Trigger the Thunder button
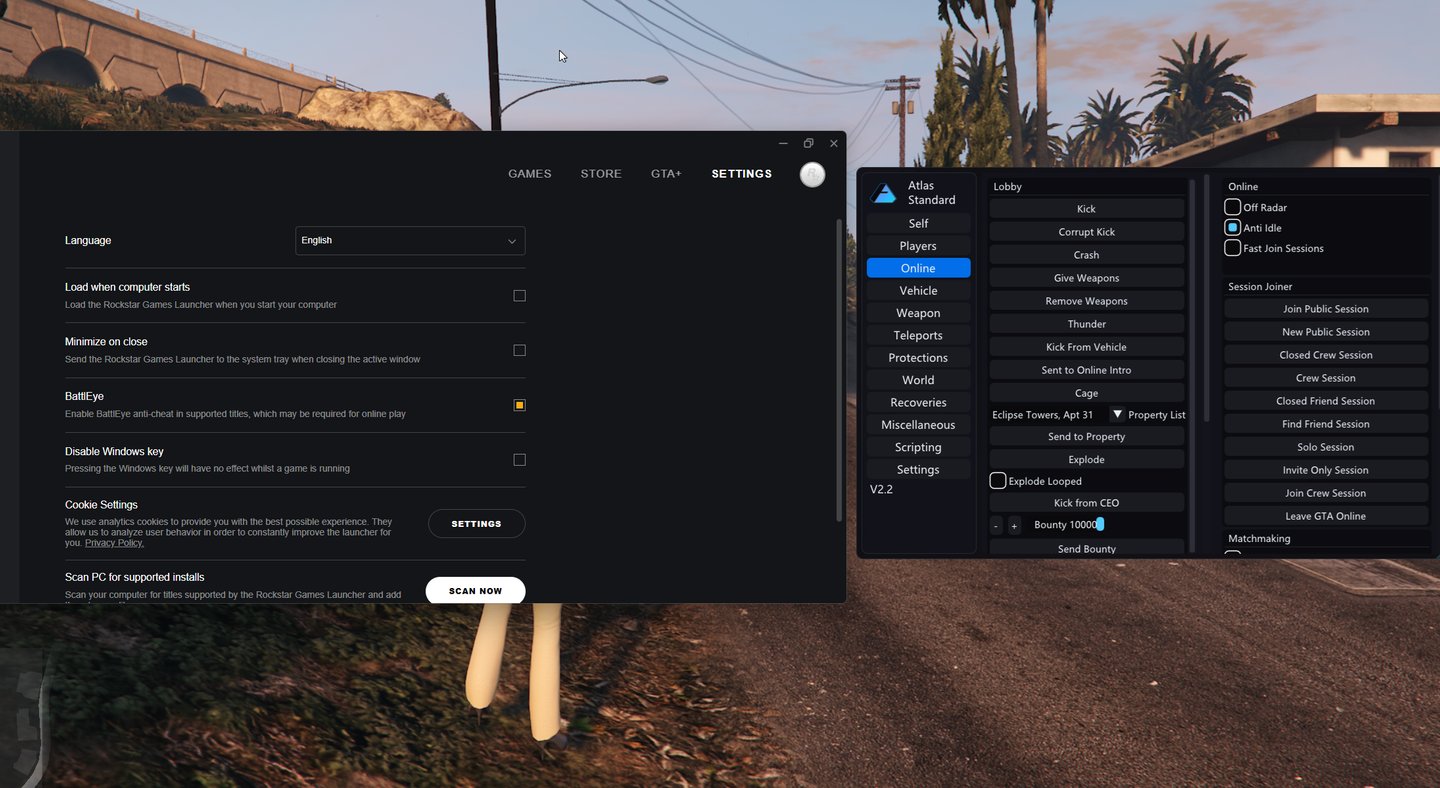The height and width of the screenshot is (788, 1440). (1086, 324)
